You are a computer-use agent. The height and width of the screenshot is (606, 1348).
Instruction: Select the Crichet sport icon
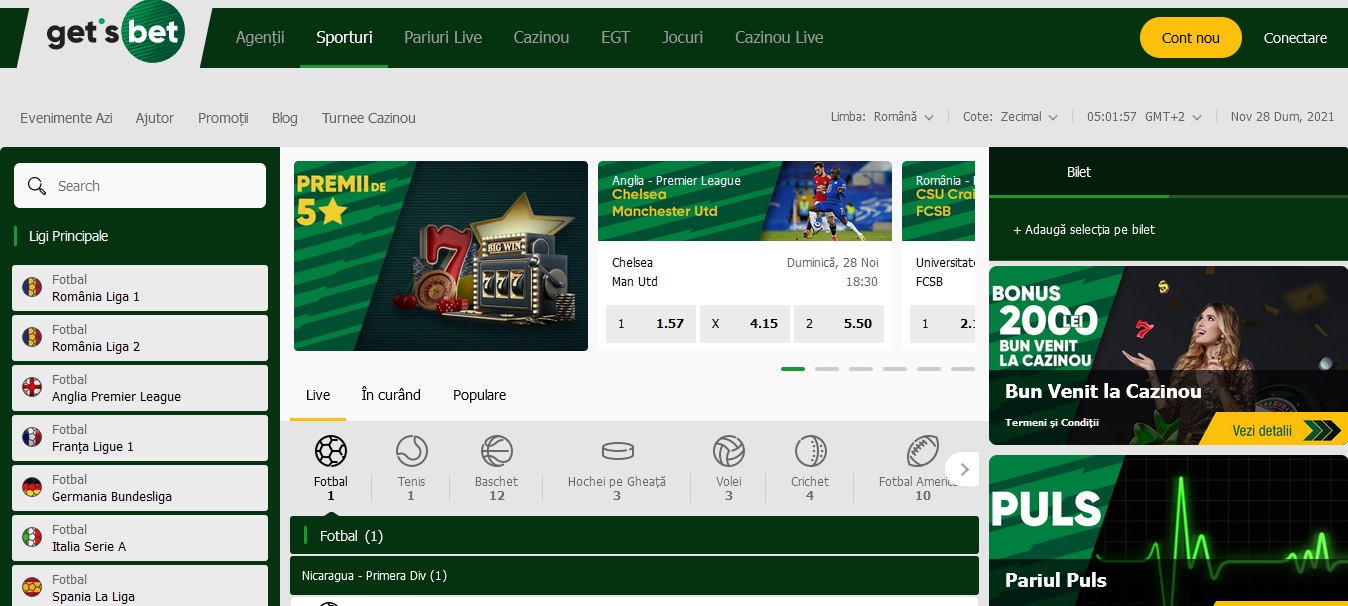point(810,452)
